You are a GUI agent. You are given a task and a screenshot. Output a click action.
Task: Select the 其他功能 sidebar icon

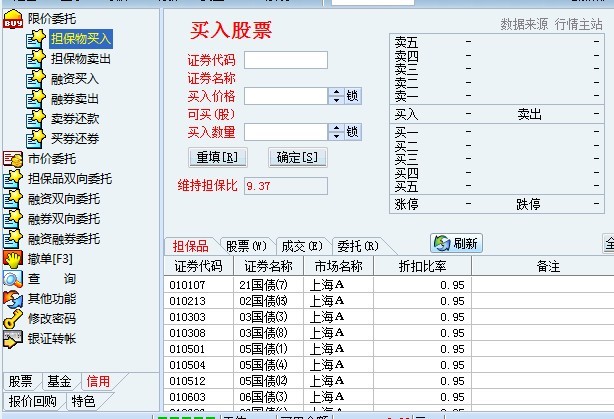click(12, 299)
